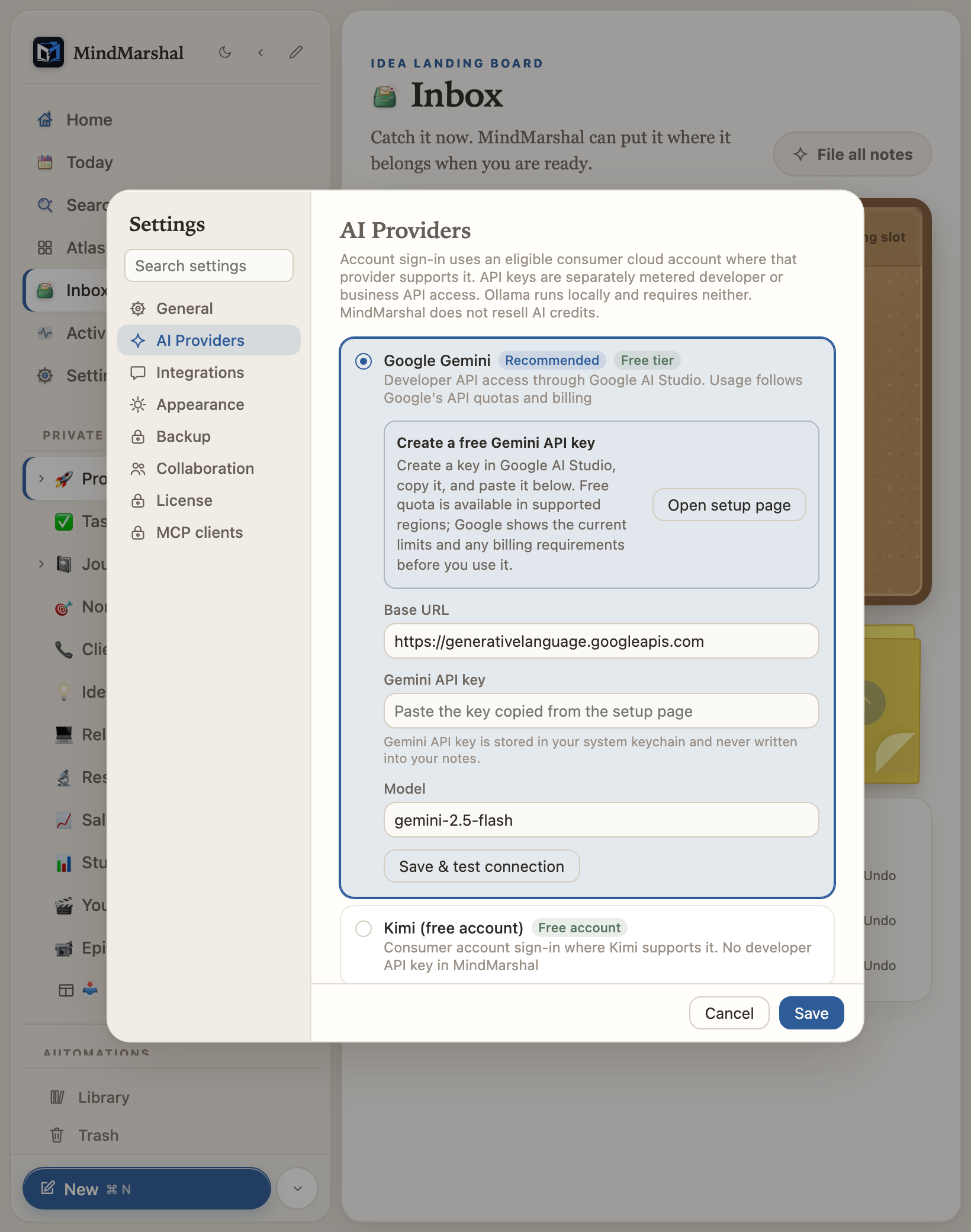Image resolution: width=971 pixels, height=1232 pixels.
Task: Click Save & test connection button
Action: click(x=482, y=867)
